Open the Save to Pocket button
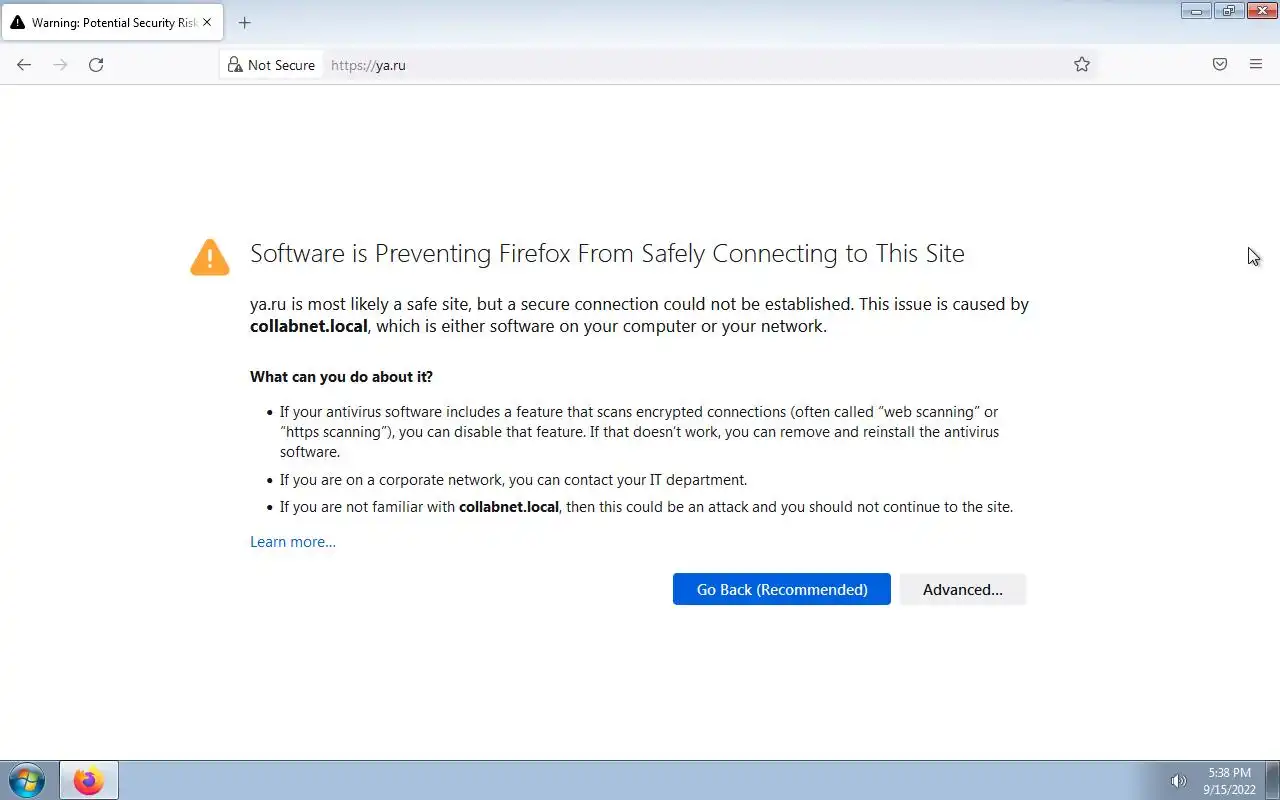1280x800 pixels. click(x=1220, y=65)
